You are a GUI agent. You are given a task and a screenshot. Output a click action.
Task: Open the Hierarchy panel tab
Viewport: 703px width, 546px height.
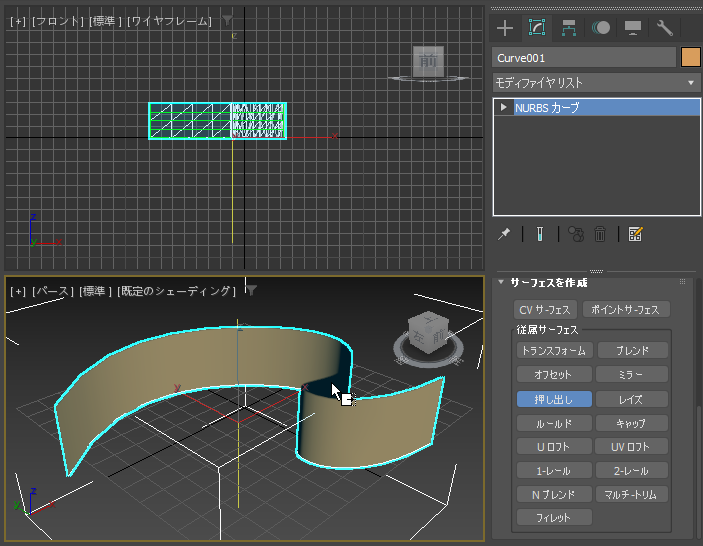[x=569, y=28]
